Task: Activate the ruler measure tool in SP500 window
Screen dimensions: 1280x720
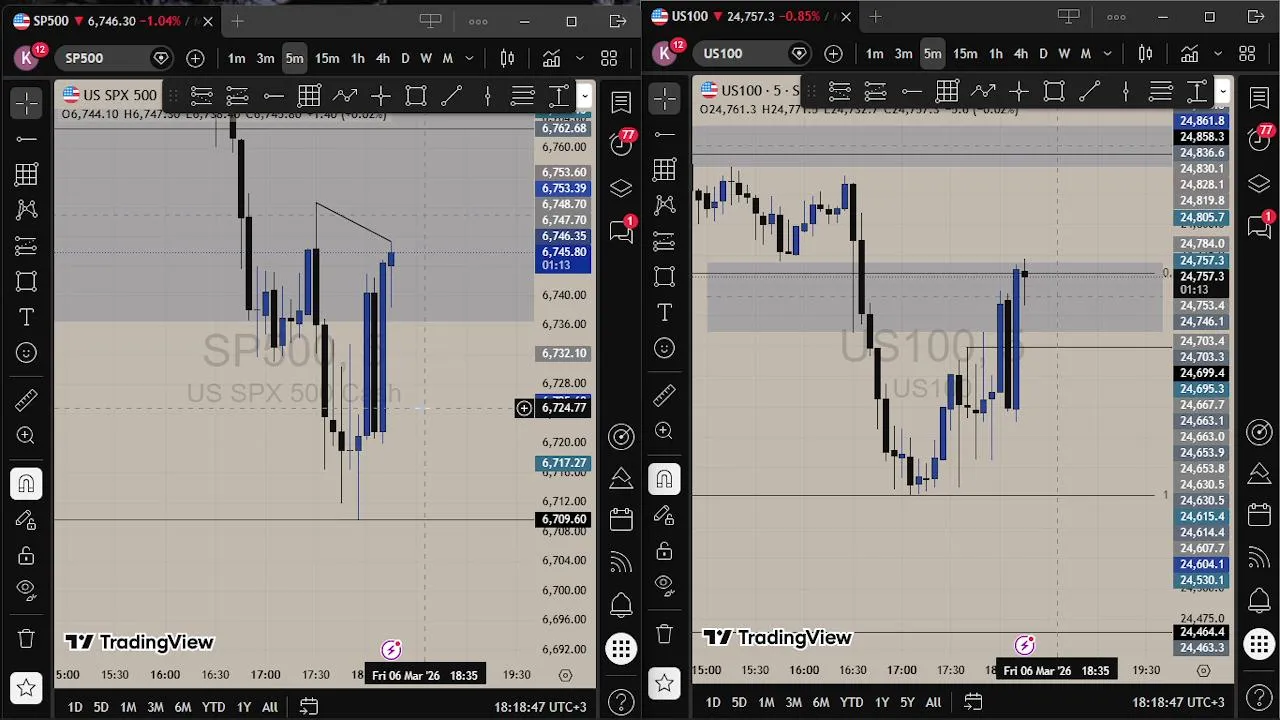Action: click(27, 400)
